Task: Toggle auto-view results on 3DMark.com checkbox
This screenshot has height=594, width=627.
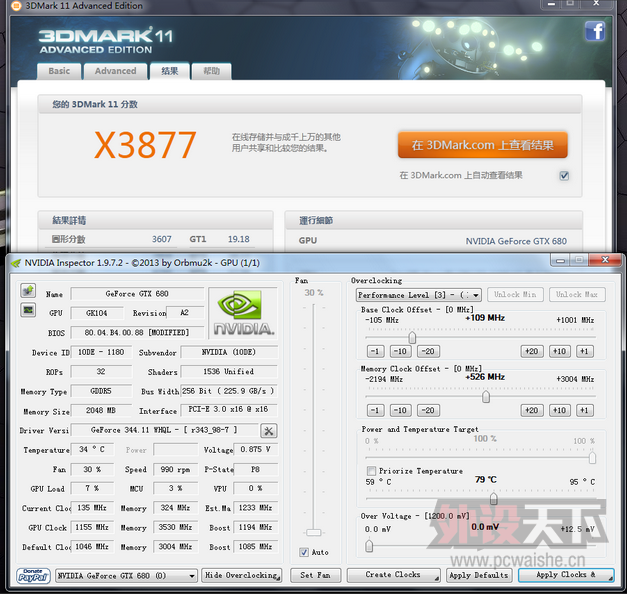Action: [564, 176]
